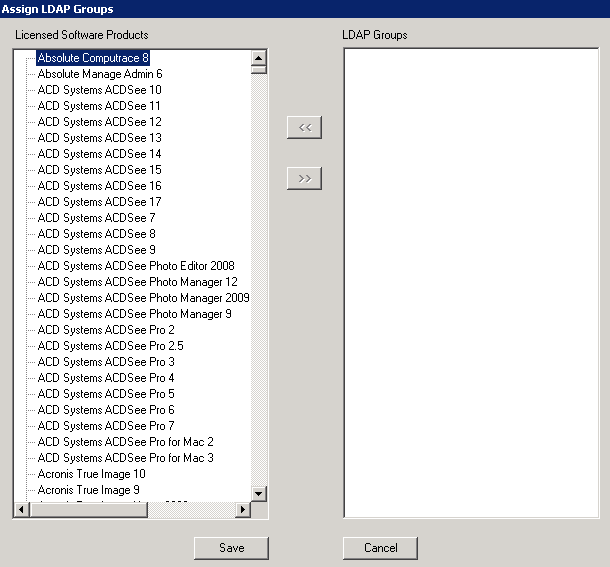The image size is (610, 567).
Task: Select ACD Systems ACDSee Pro 2
Action: pos(106,330)
